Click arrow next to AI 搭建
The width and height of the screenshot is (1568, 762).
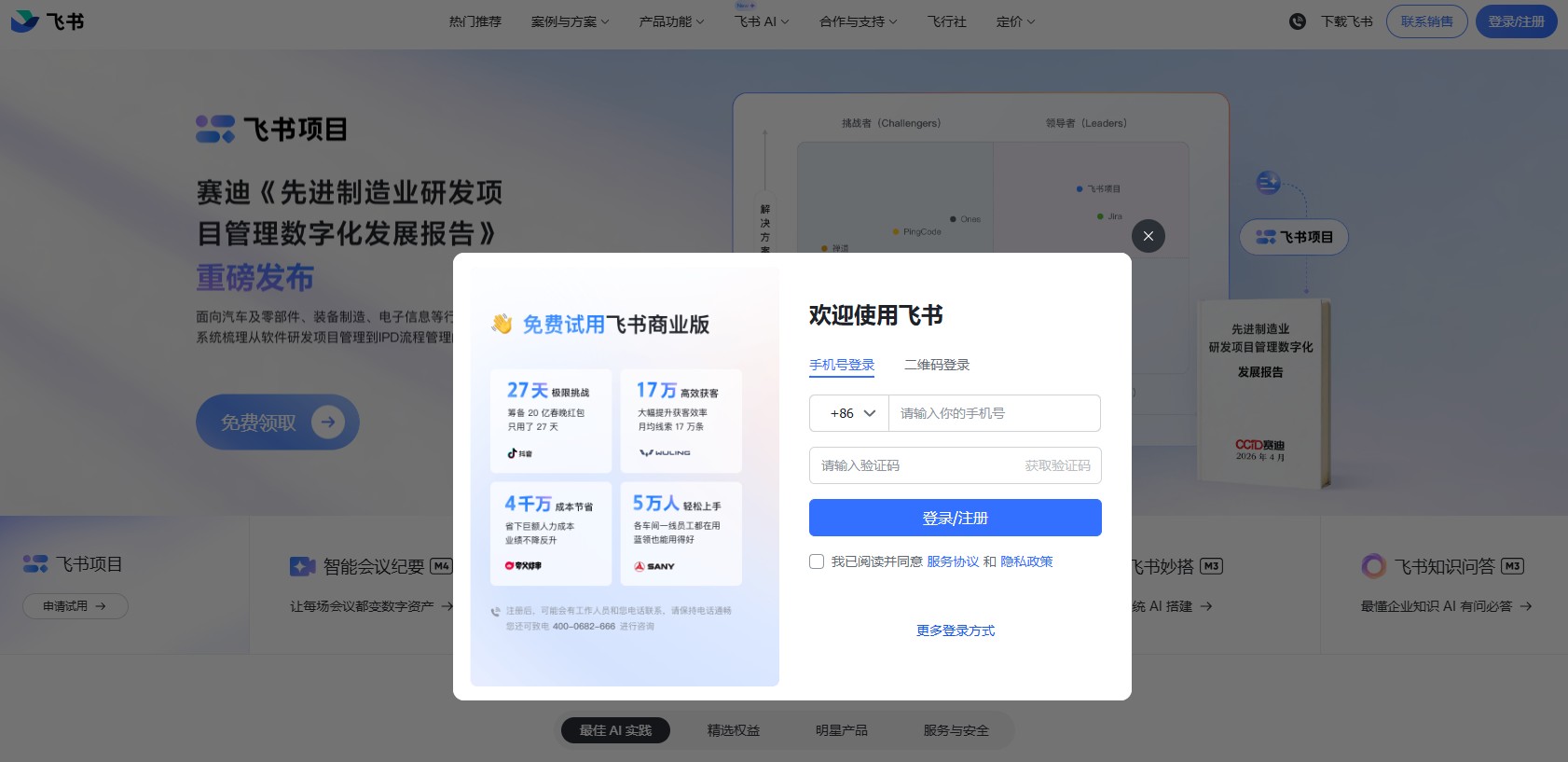tap(1206, 606)
